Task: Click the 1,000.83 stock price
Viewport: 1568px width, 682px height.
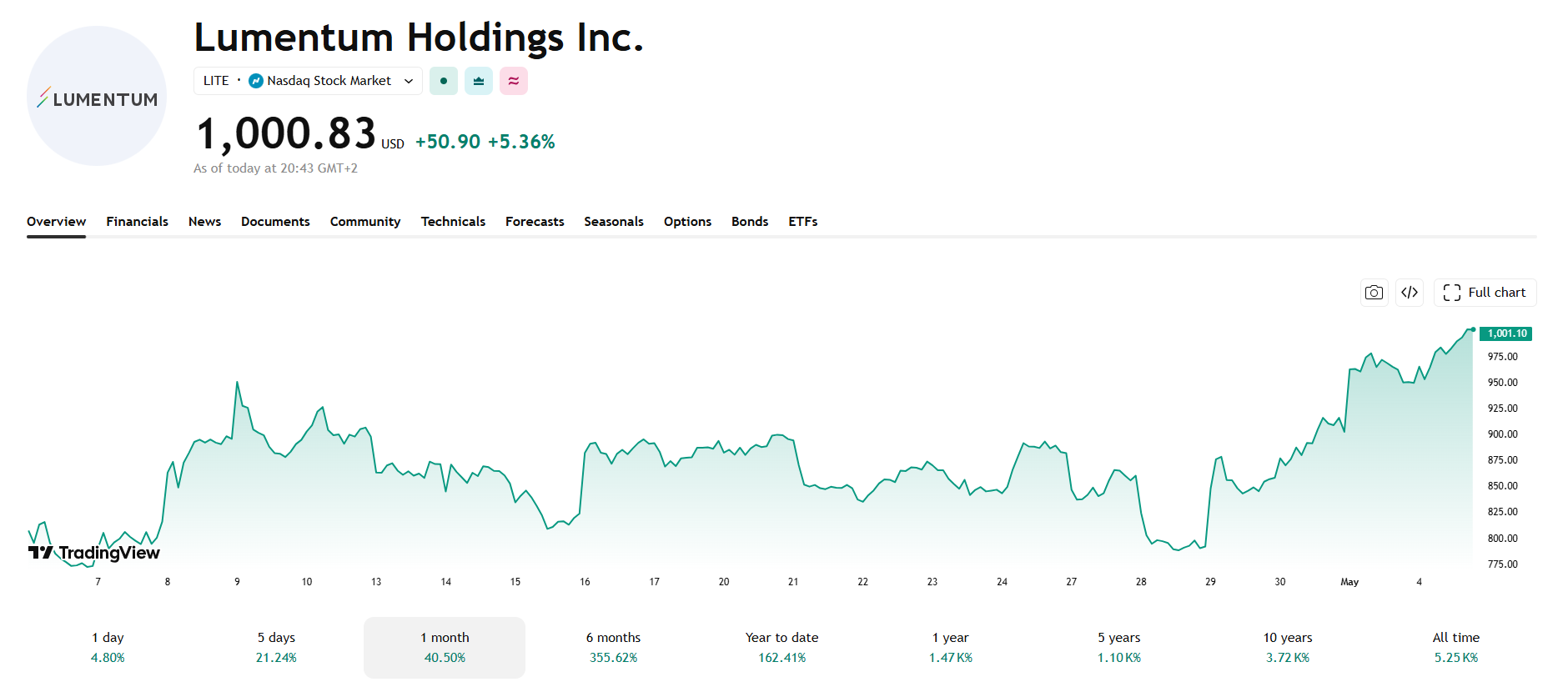Action: click(x=286, y=134)
